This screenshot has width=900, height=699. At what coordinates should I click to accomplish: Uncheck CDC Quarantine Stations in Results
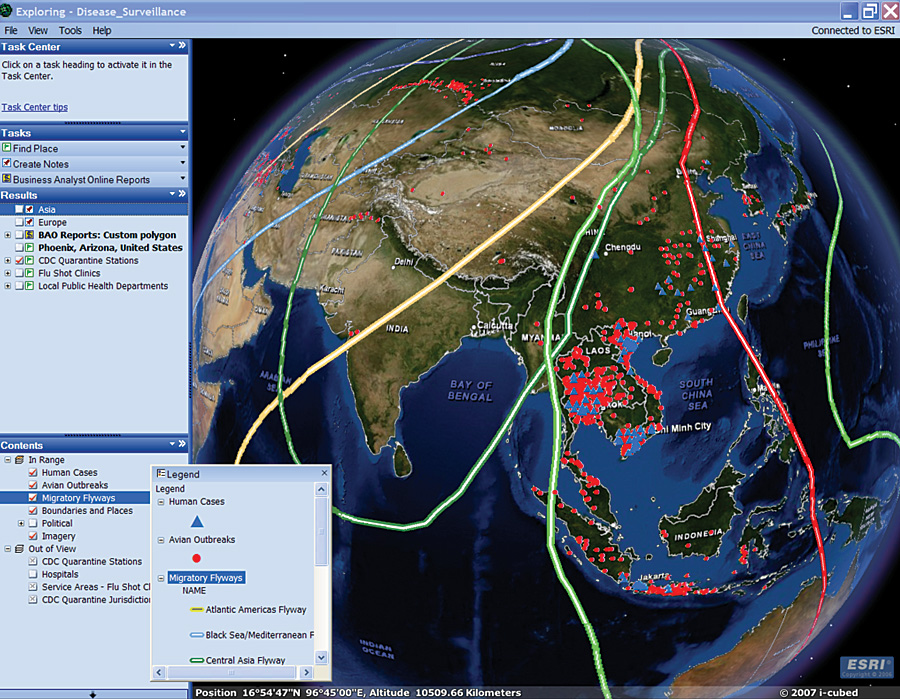click(19, 261)
